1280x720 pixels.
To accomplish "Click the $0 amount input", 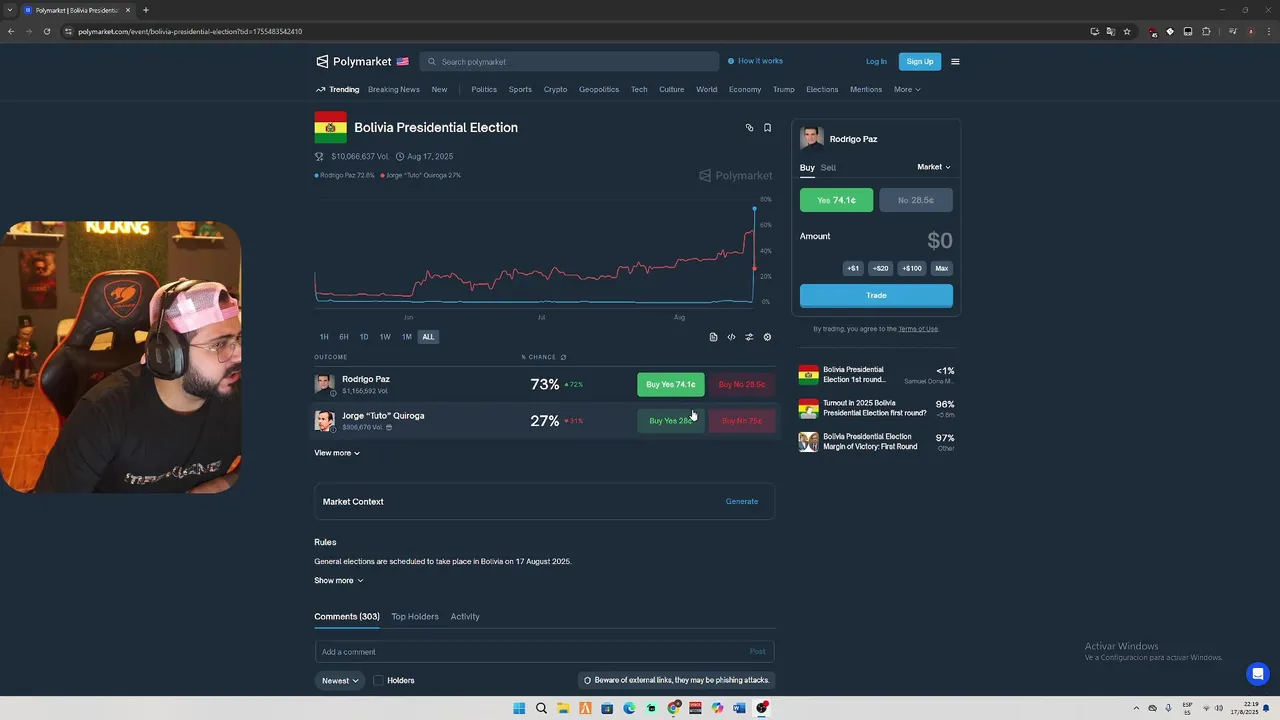I will [x=939, y=240].
